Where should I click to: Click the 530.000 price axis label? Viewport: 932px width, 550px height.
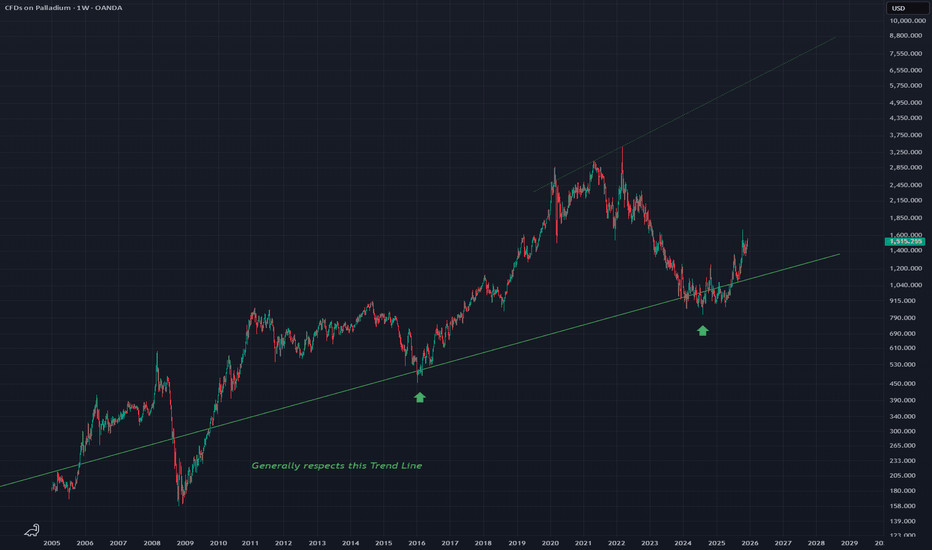click(903, 365)
